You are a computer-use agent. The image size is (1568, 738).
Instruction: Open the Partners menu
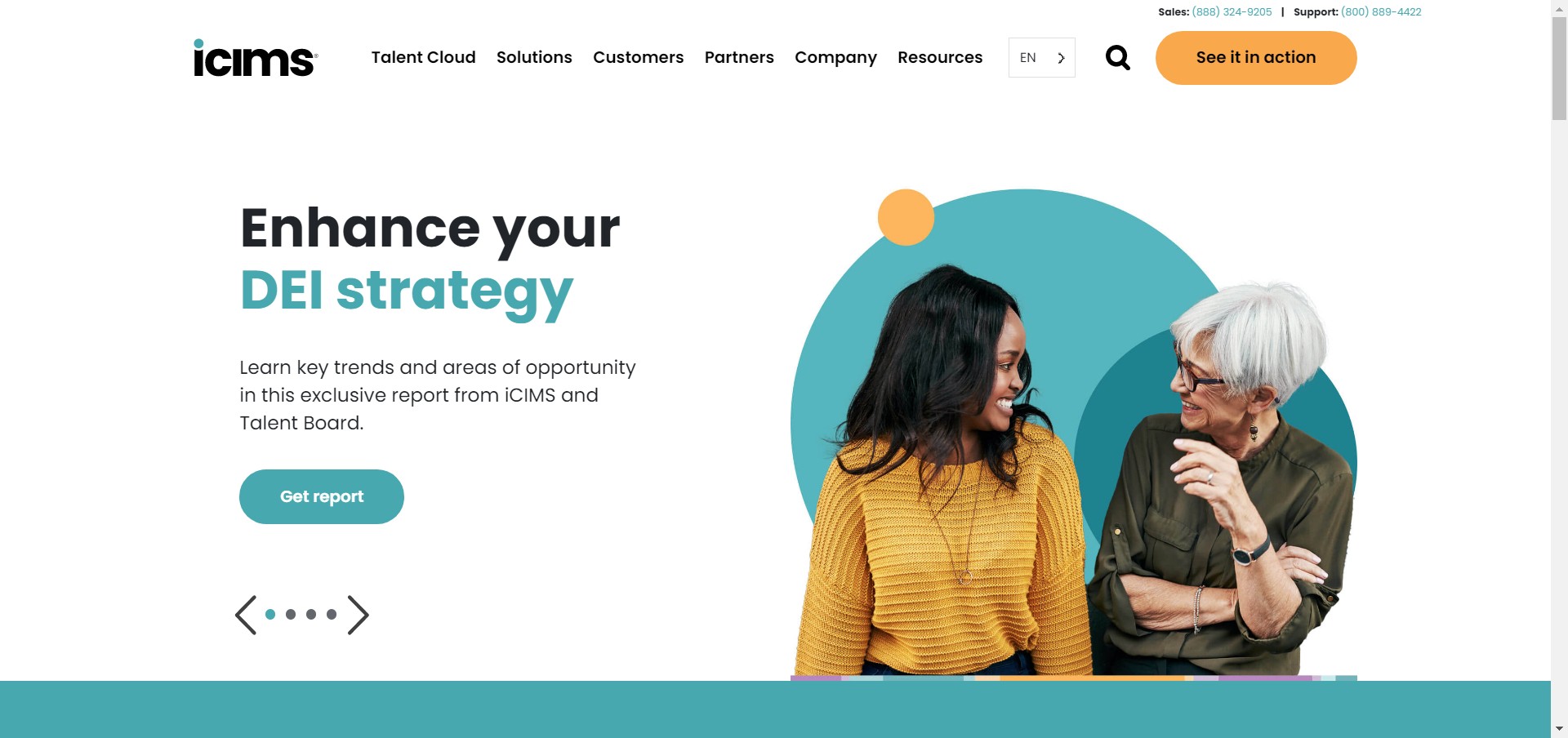[x=739, y=57]
